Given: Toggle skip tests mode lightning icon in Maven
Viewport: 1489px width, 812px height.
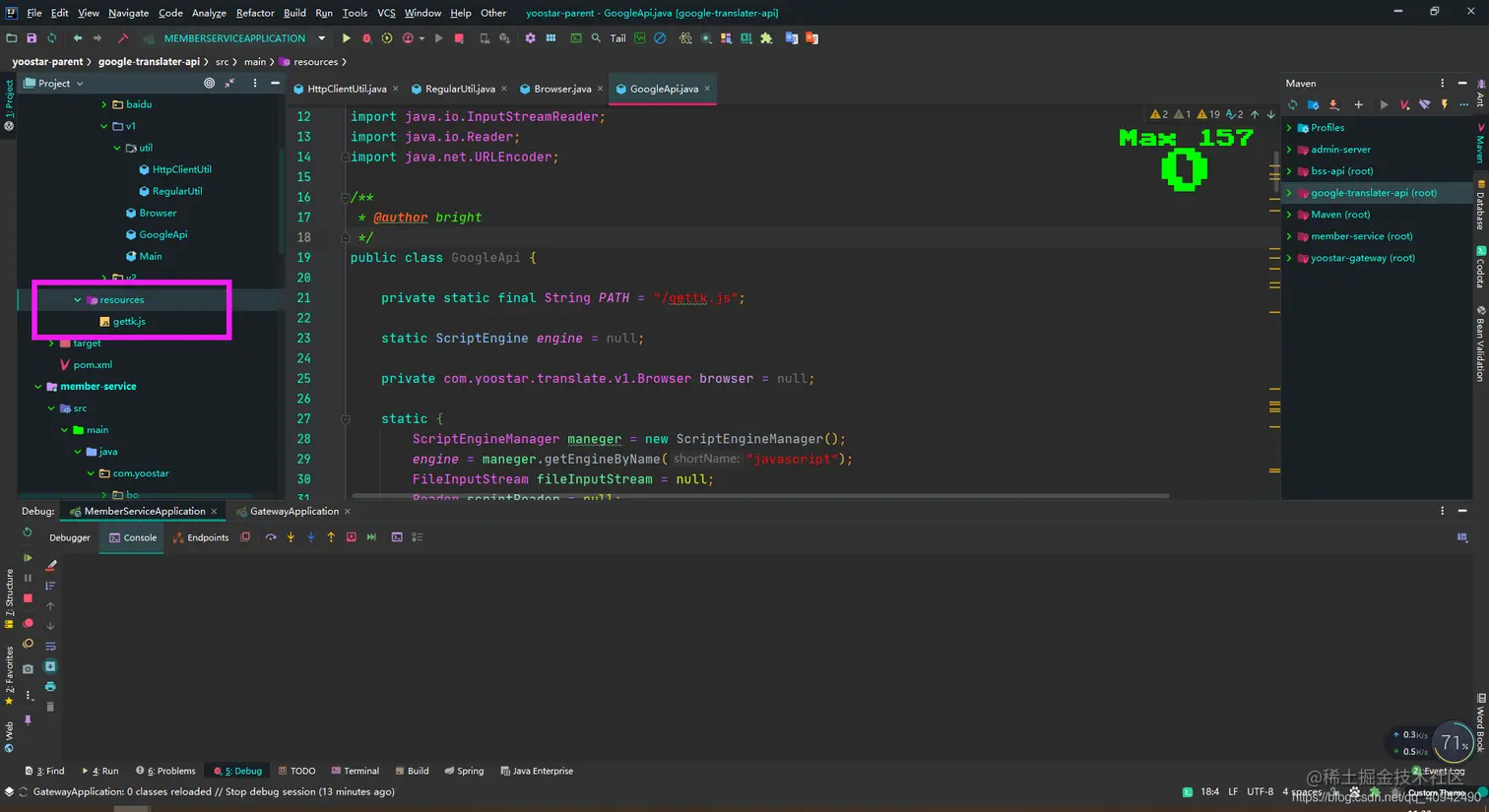Looking at the screenshot, I should (x=1445, y=105).
